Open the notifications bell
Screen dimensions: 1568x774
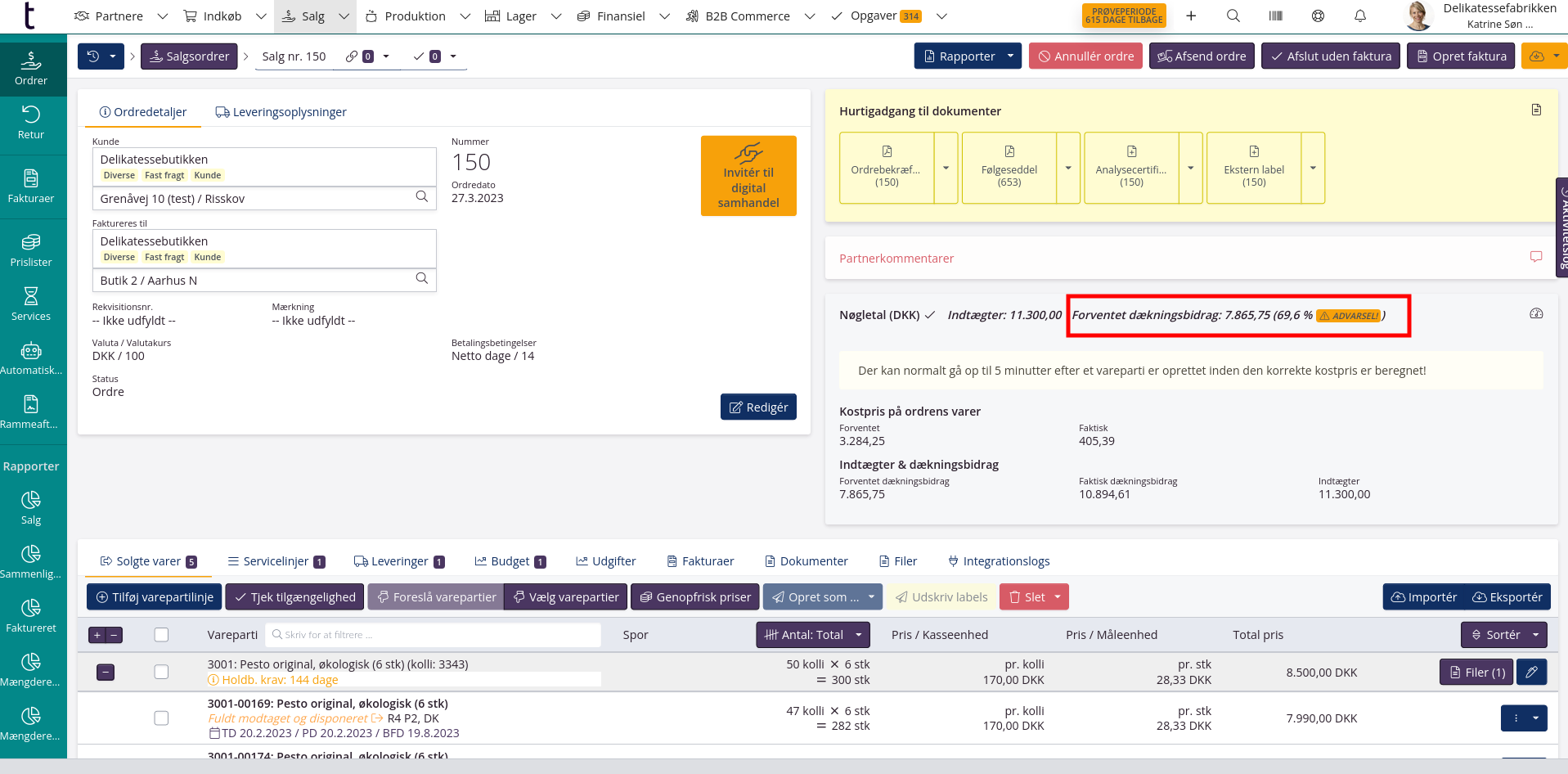[1360, 16]
